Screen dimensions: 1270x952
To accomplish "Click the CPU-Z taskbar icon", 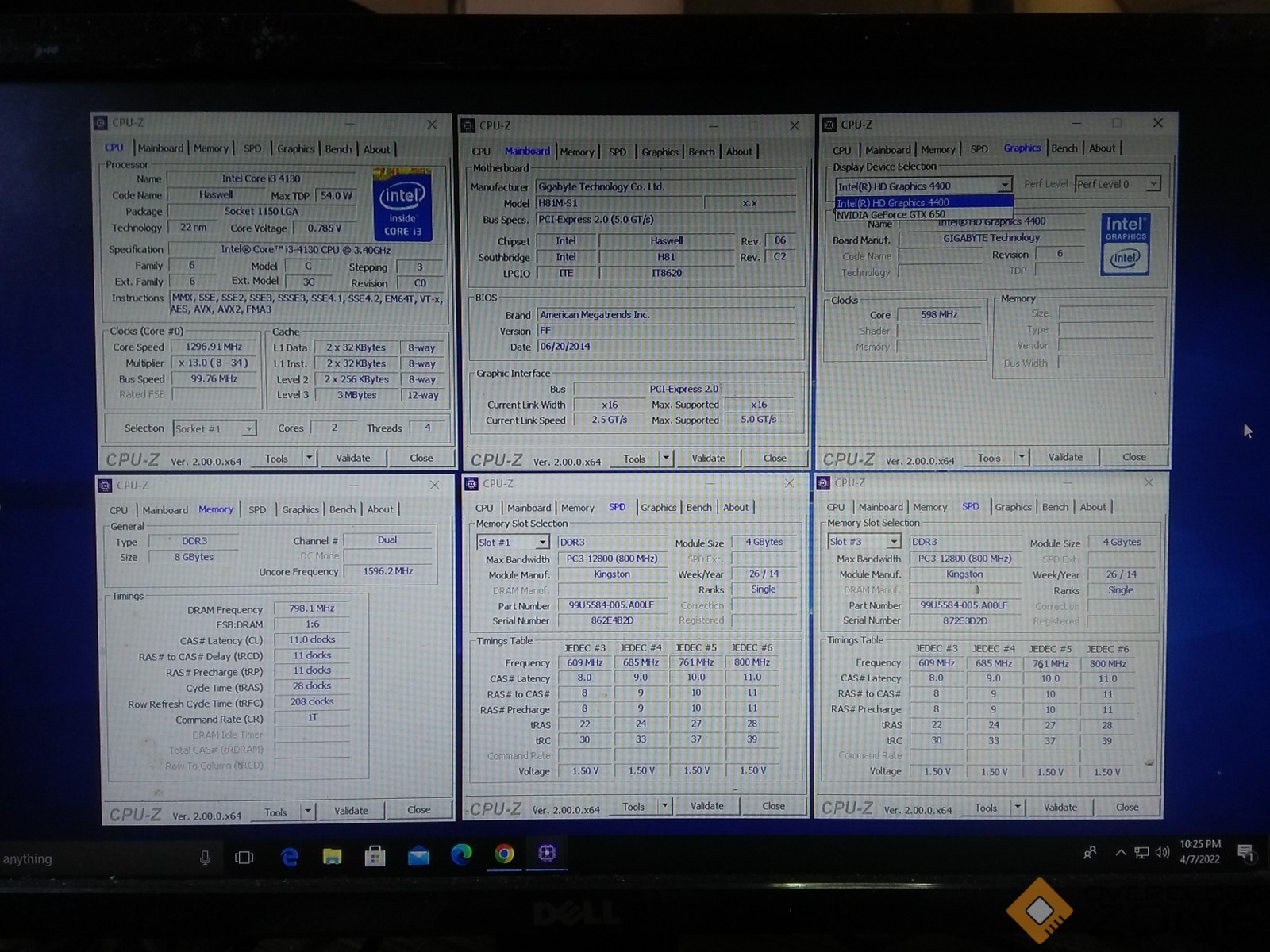I will tap(547, 853).
